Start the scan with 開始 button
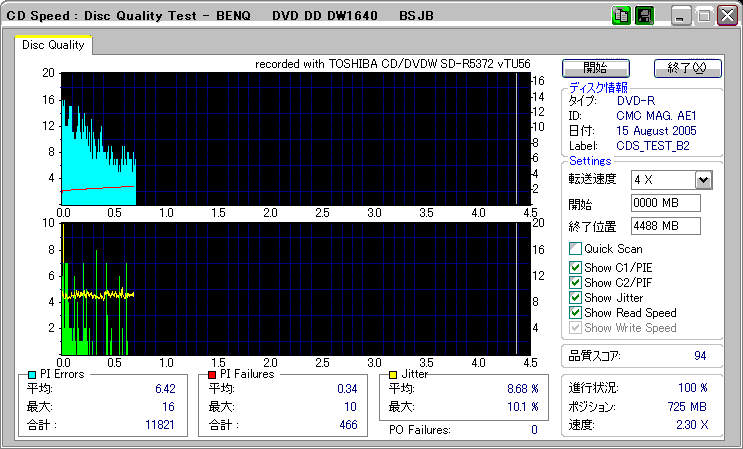This screenshot has width=743, height=449. 596,68
